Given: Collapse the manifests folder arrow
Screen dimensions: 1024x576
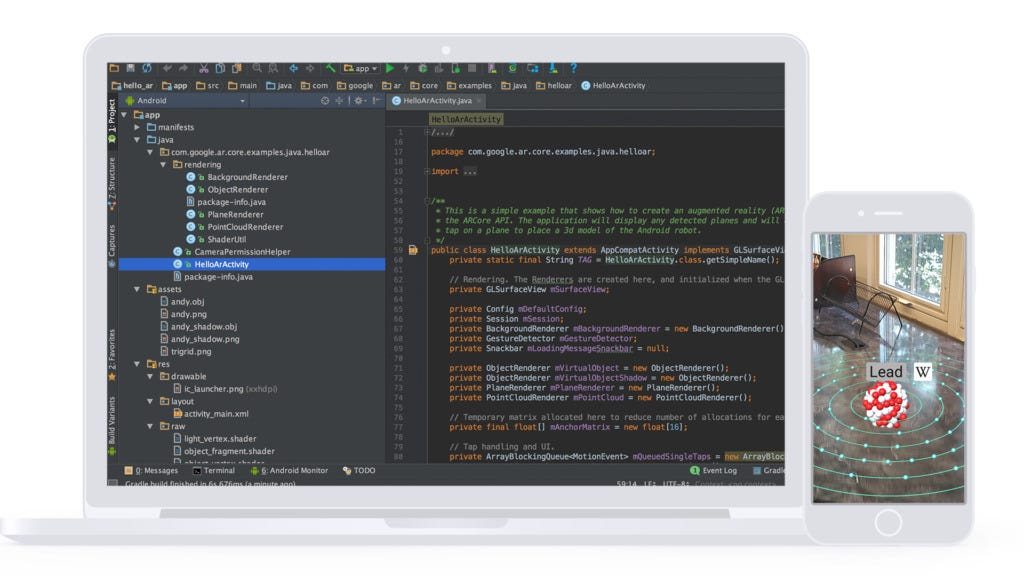Looking at the screenshot, I should [x=137, y=127].
